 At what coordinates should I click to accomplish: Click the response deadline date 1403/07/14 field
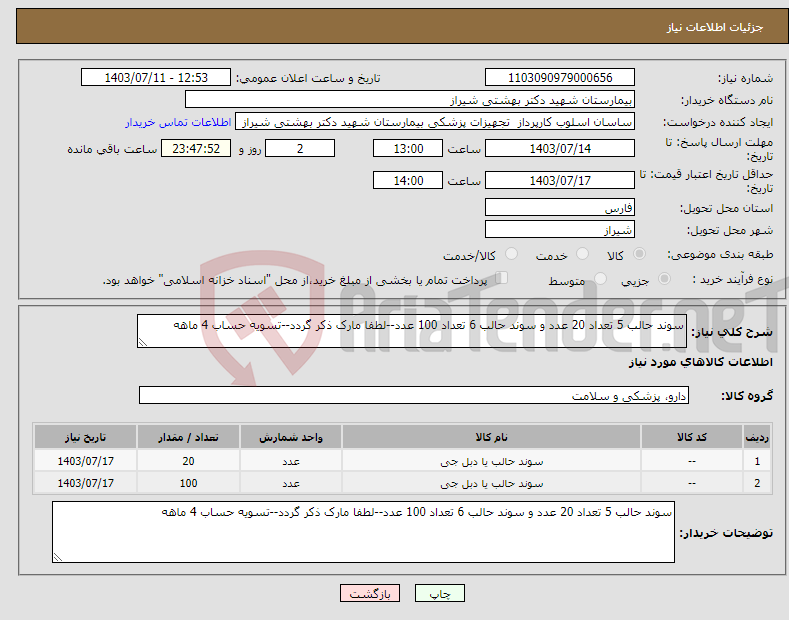560,148
